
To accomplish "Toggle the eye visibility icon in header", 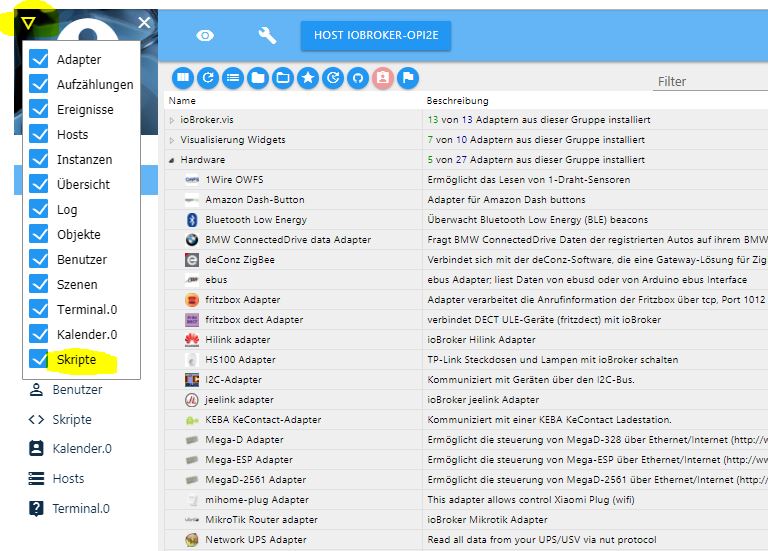I will [205, 35].
